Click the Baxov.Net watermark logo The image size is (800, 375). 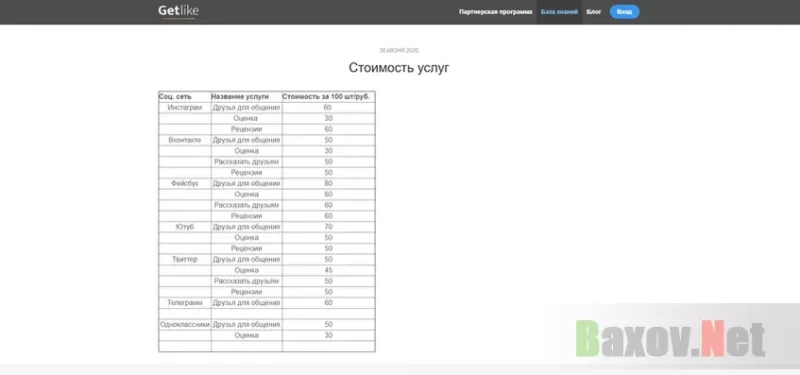tap(670, 338)
